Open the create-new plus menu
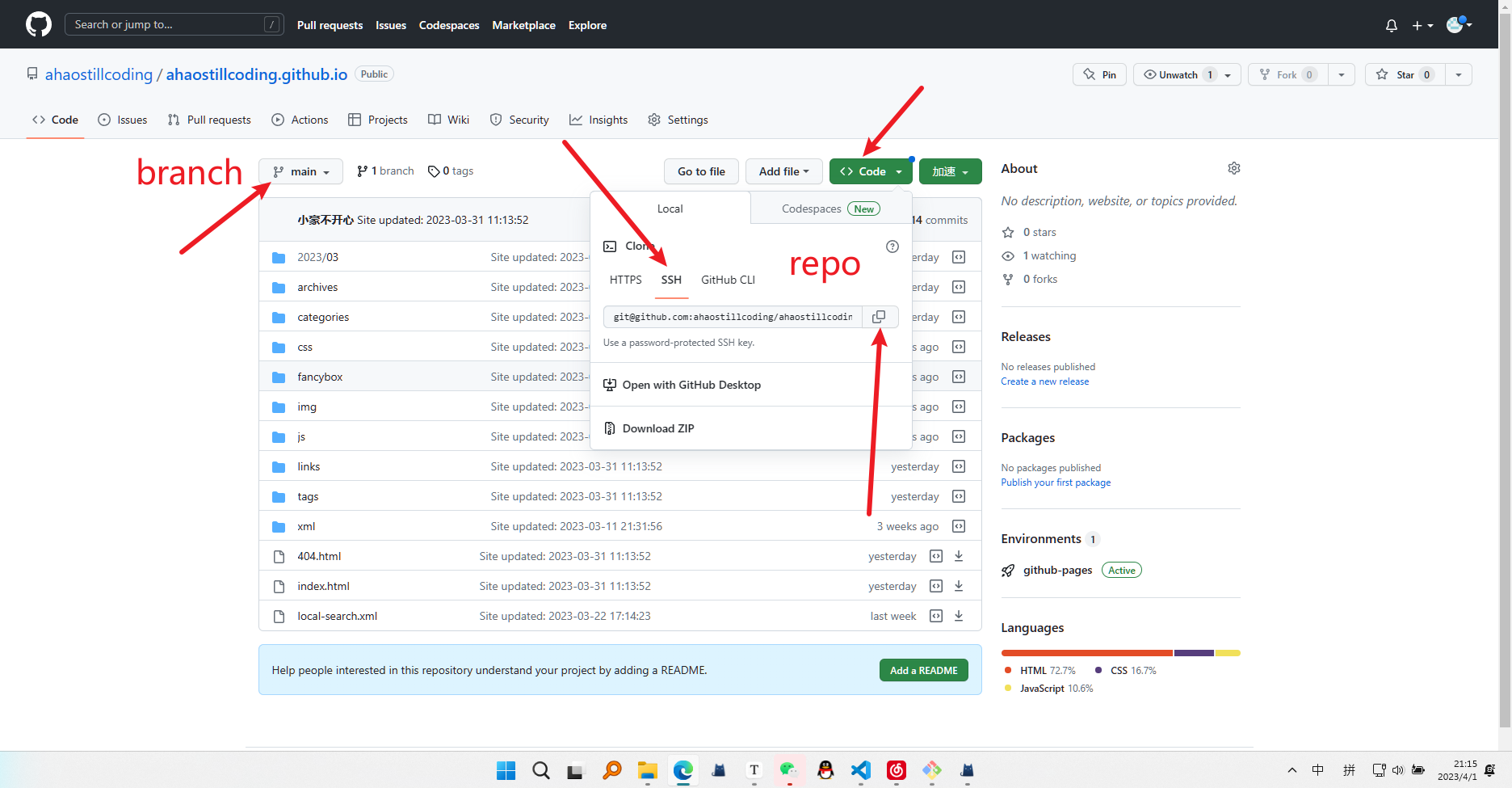The width and height of the screenshot is (1512, 788). pyautogui.click(x=1422, y=25)
